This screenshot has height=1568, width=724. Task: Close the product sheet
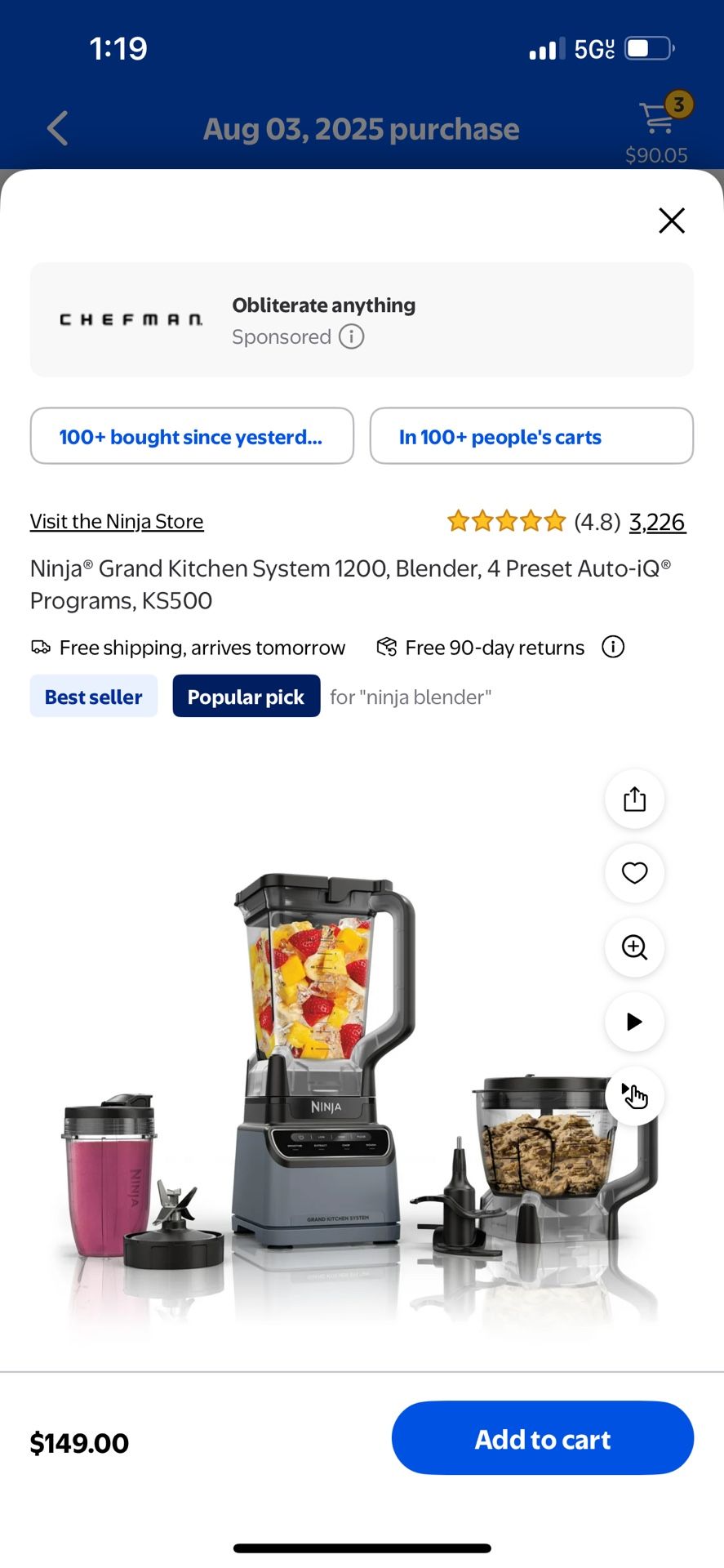[x=671, y=220]
